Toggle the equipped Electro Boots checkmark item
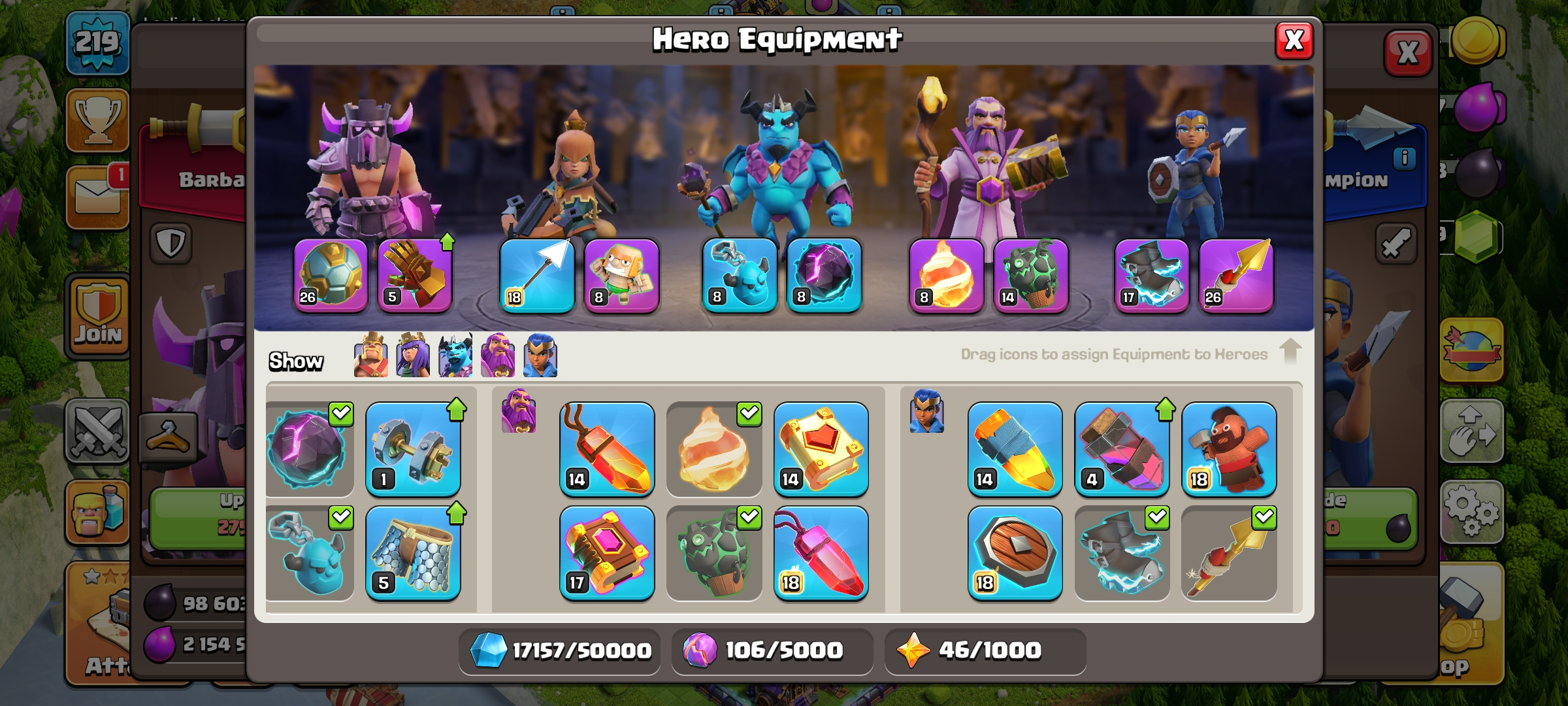This screenshot has height=706, width=1568. tap(1122, 553)
